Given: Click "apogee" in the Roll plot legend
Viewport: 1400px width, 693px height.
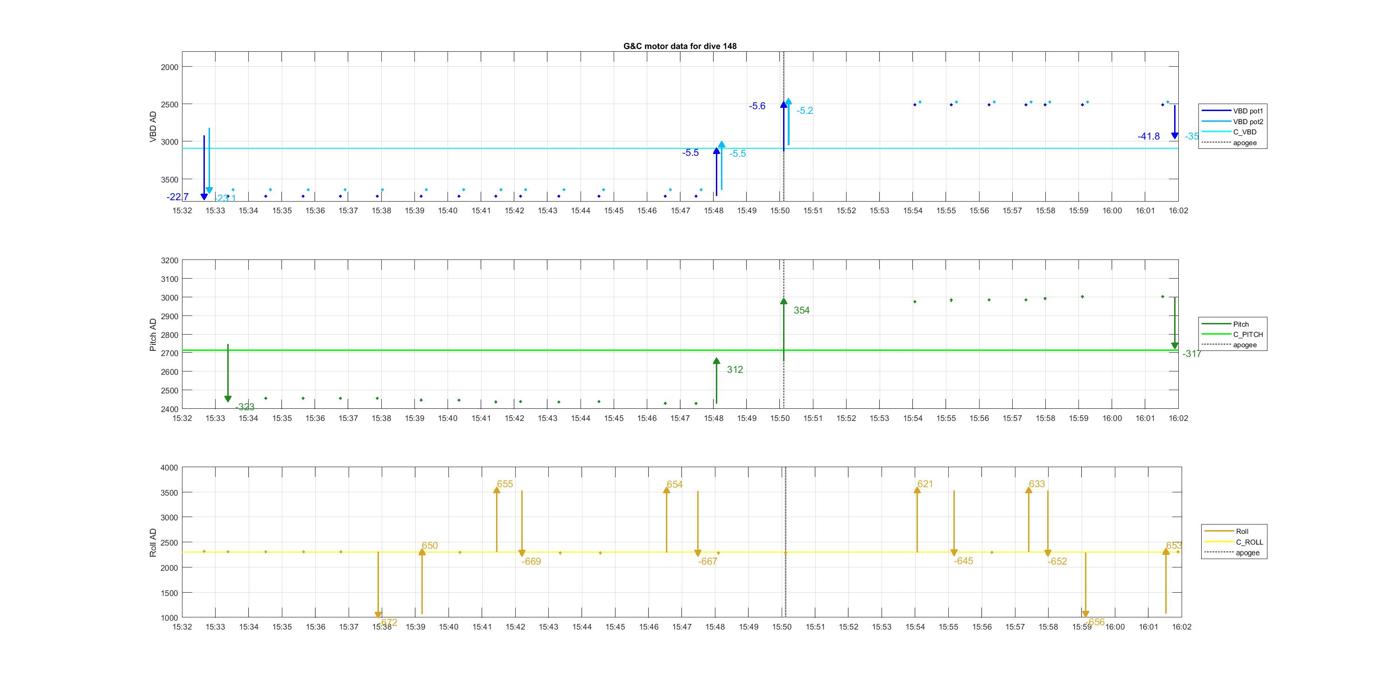Looking at the screenshot, I should [1234, 553].
